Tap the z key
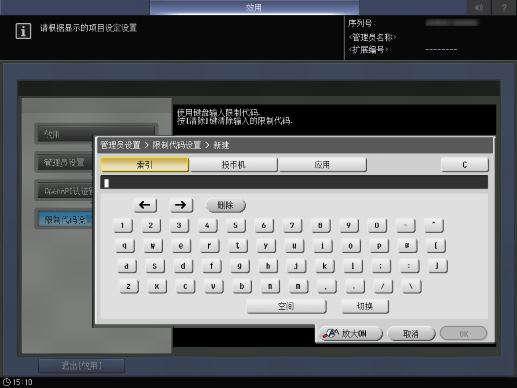This screenshot has width=517, height=388. point(129,286)
